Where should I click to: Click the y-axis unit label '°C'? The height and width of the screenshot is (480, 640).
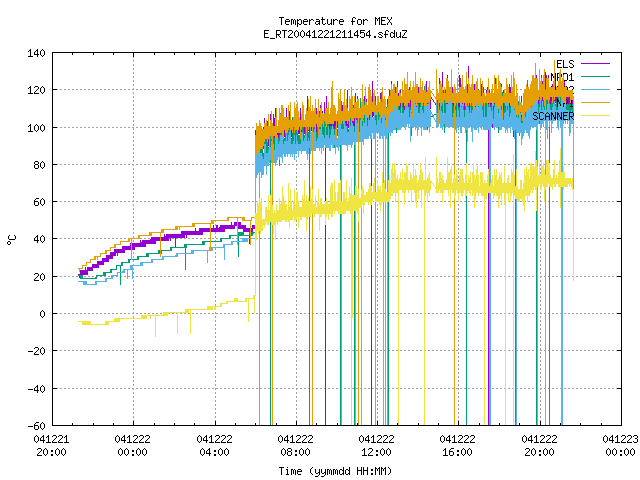(12, 240)
